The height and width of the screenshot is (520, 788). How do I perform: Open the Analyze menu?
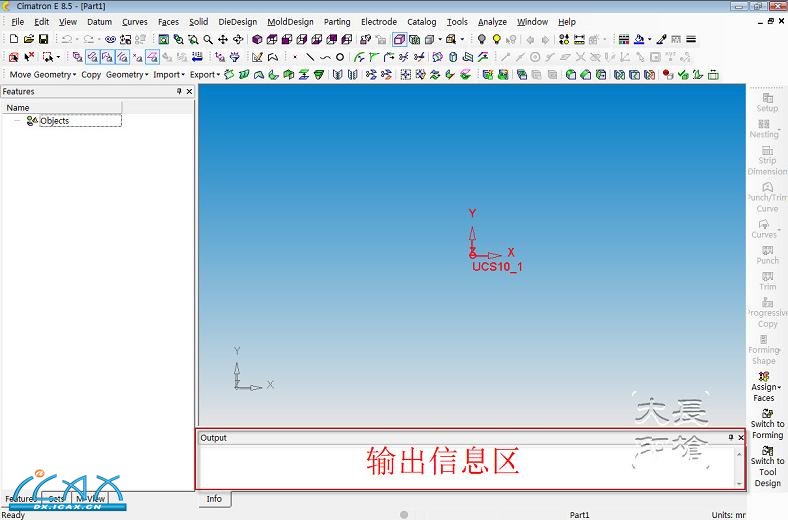(x=492, y=22)
